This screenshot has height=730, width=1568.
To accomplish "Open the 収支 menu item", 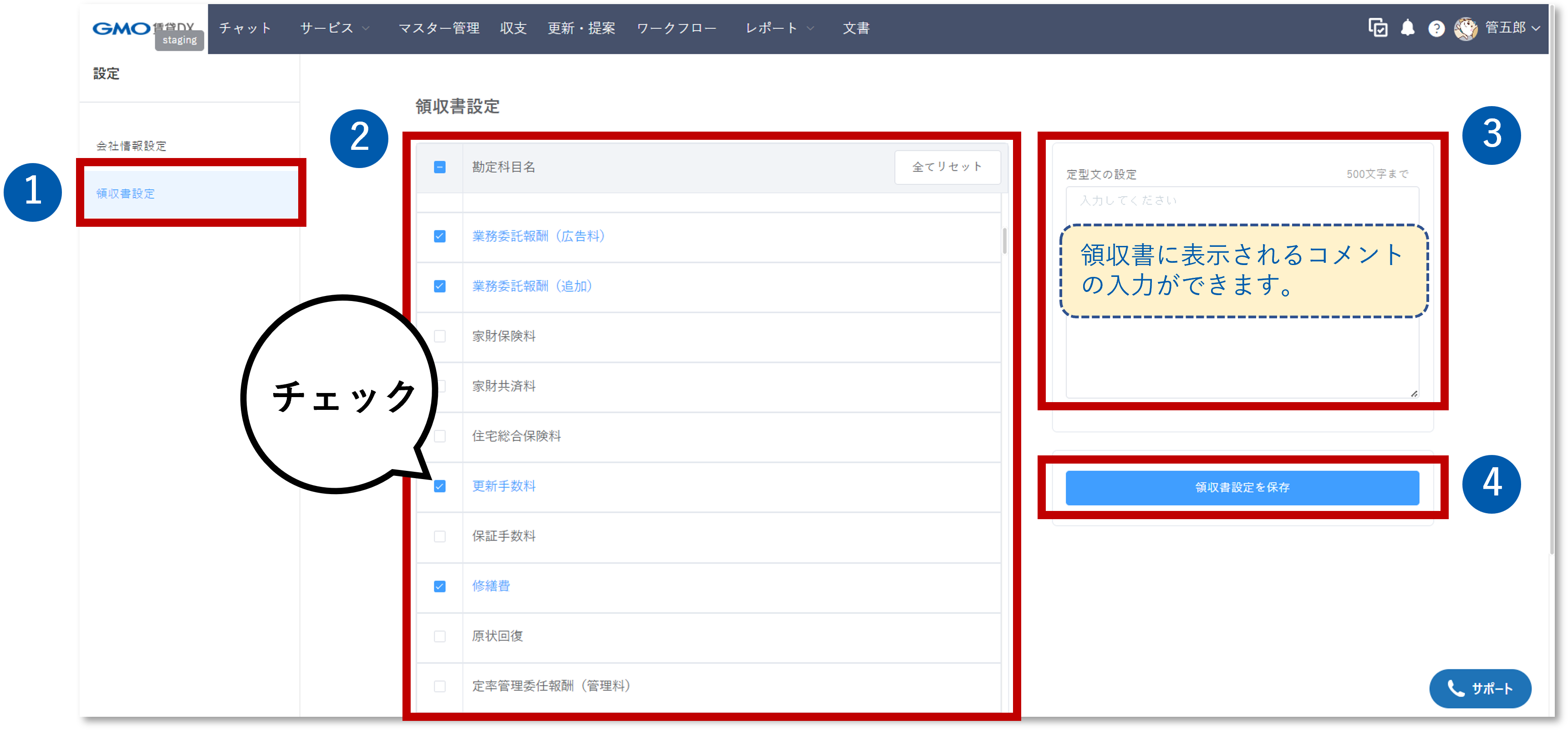I will point(513,27).
